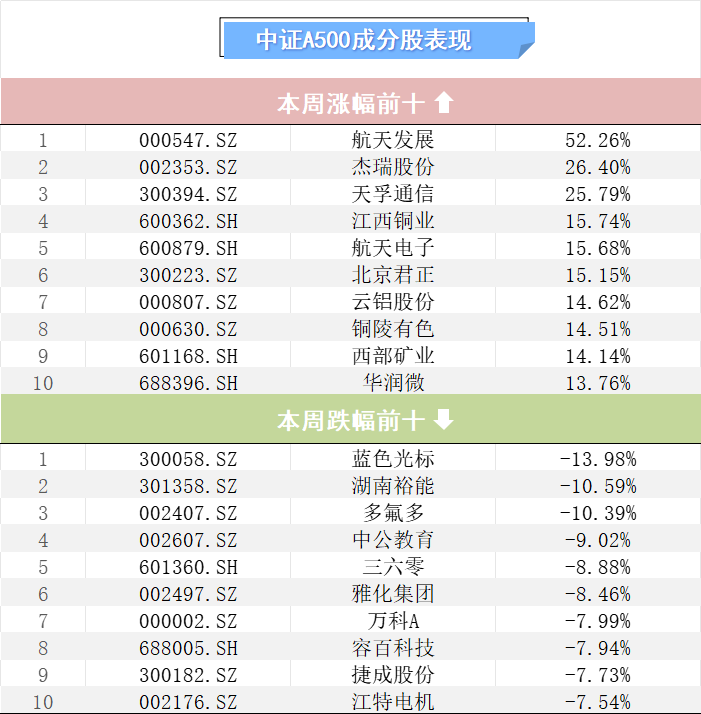Click stock code 688396.SH
This screenshot has height=714, width=701.
[x=188, y=383]
